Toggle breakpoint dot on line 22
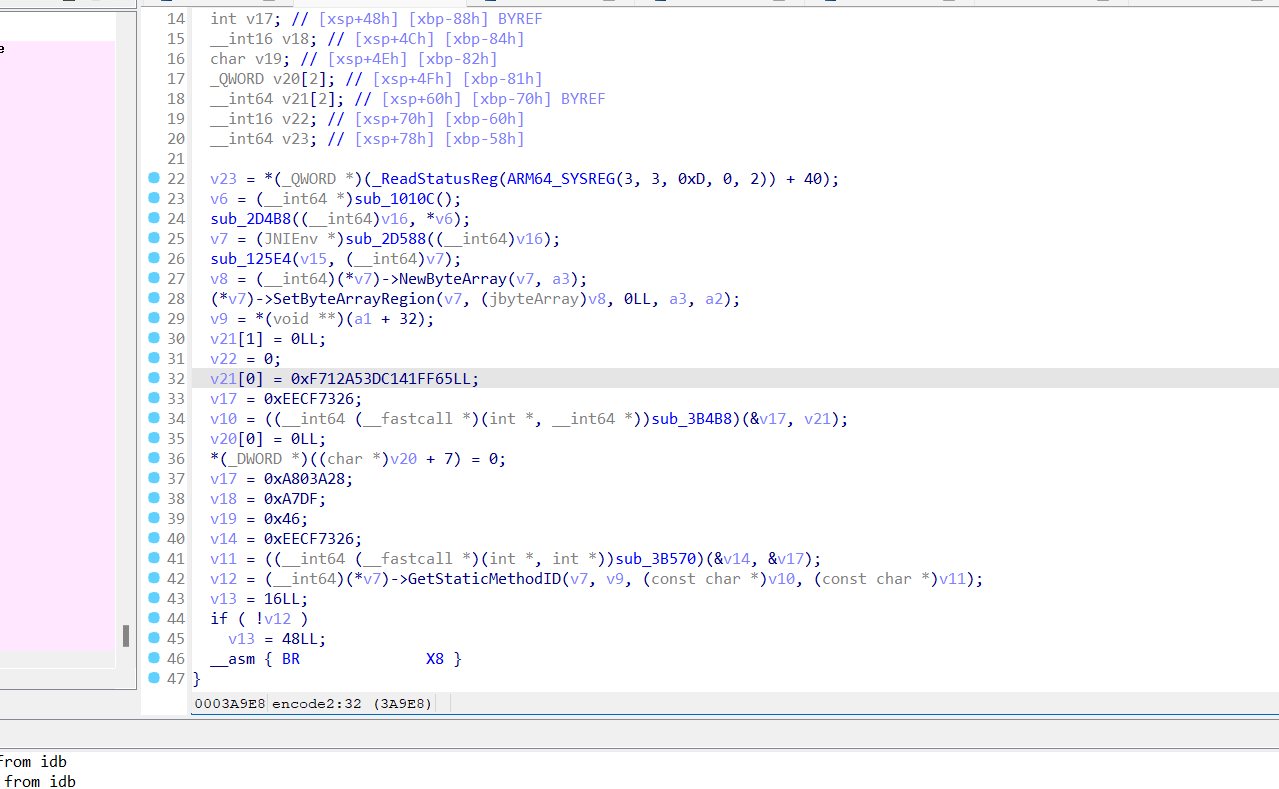 pos(154,178)
